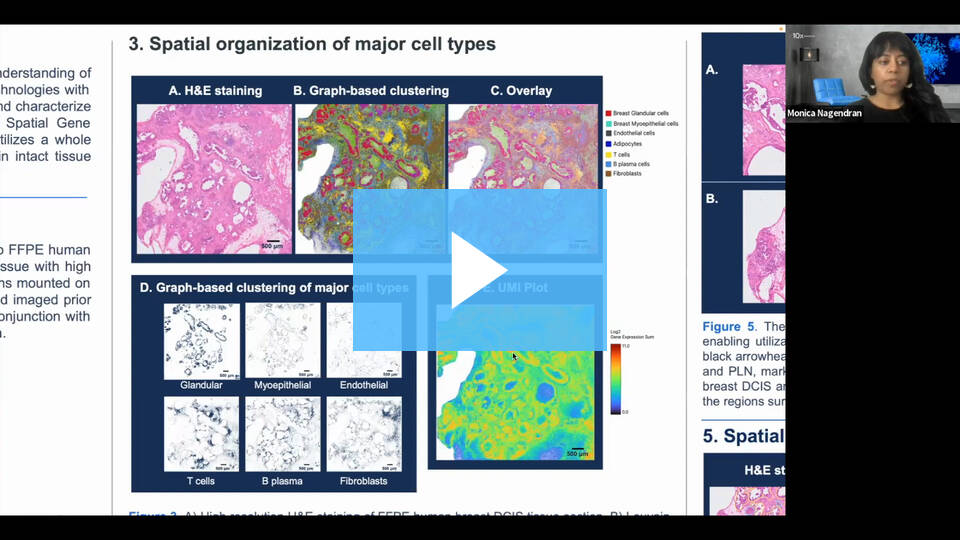Viewport: 960px width, 540px height.
Task: Click the 'Glandular' caption text
Action: (201, 385)
